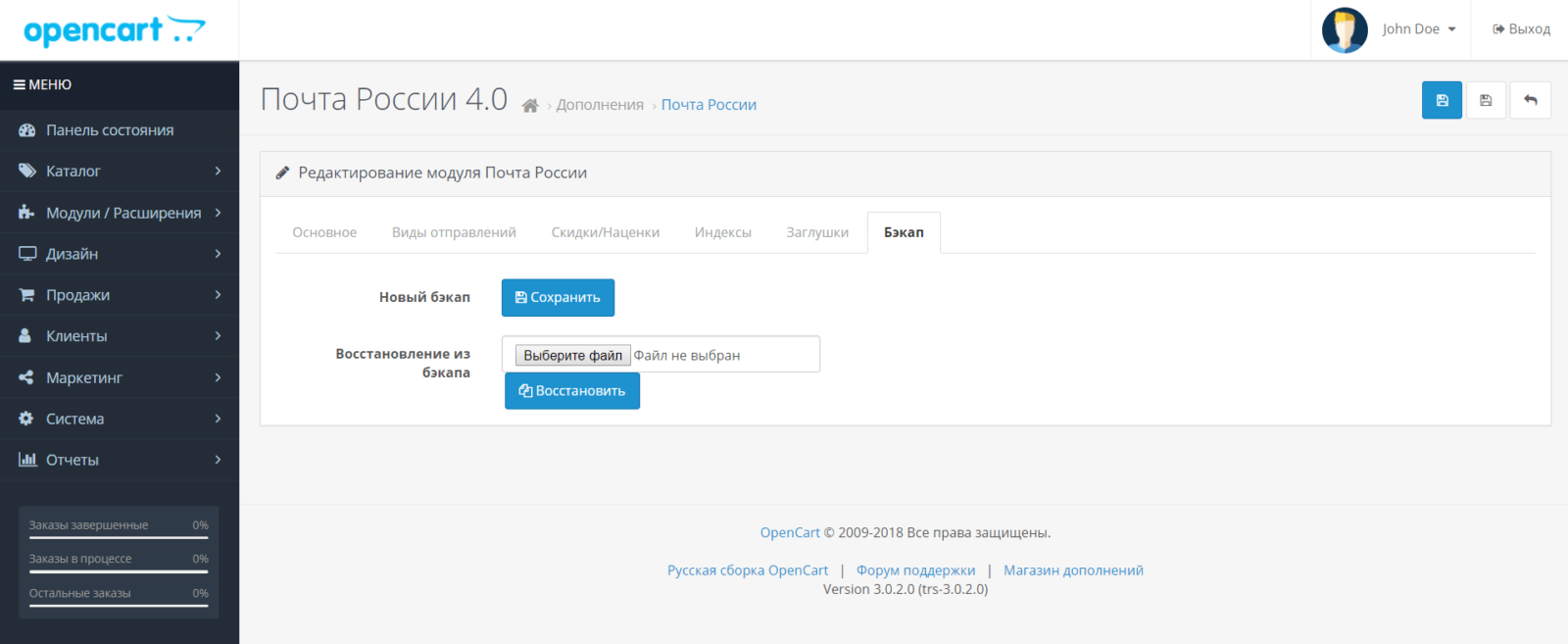Click the white save icon button
The width and height of the screenshot is (1568, 644).
click(x=1486, y=100)
